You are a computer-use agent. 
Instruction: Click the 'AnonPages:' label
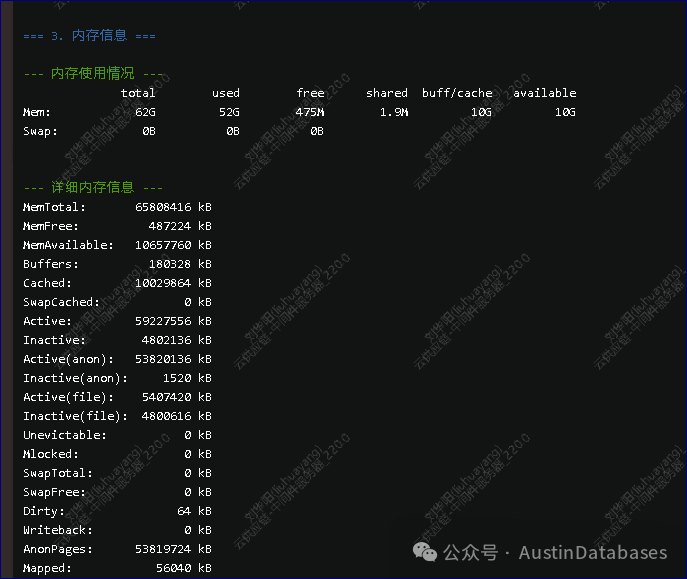[57, 549]
